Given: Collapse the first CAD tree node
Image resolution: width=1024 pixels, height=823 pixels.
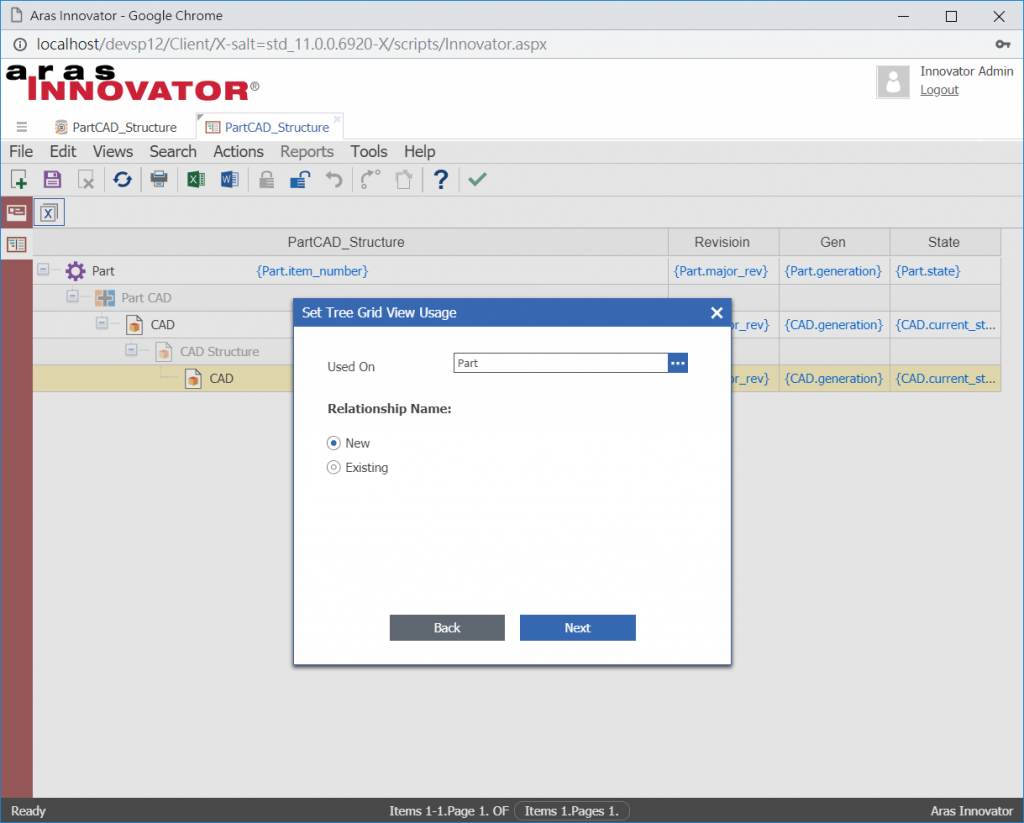Looking at the screenshot, I should click(102, 323).
